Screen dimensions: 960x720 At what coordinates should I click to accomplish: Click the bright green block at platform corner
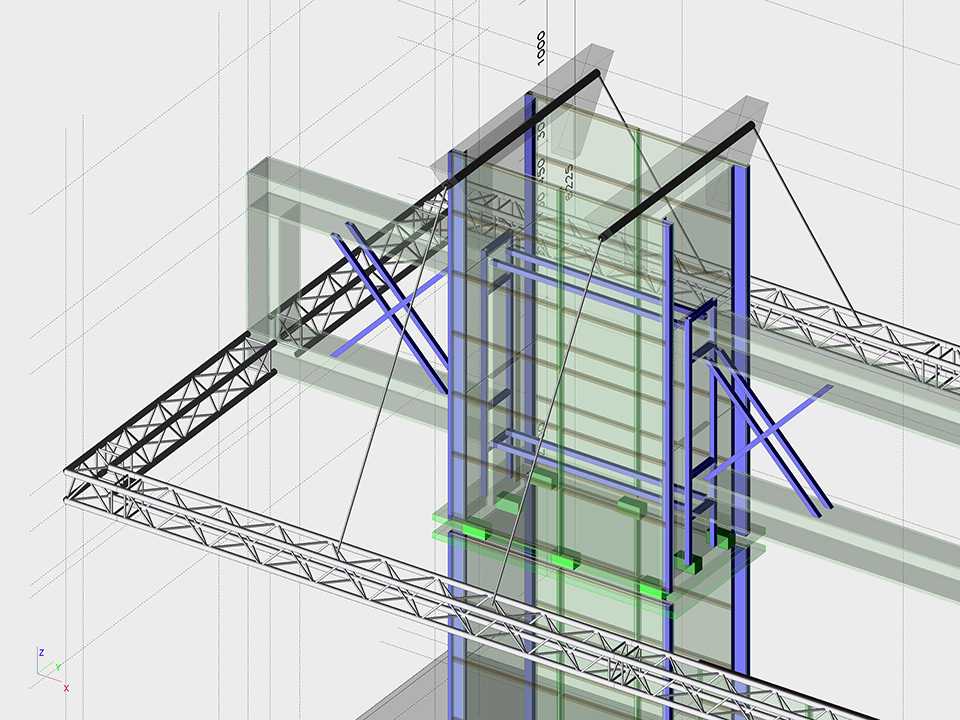click(x=654, y=590)
